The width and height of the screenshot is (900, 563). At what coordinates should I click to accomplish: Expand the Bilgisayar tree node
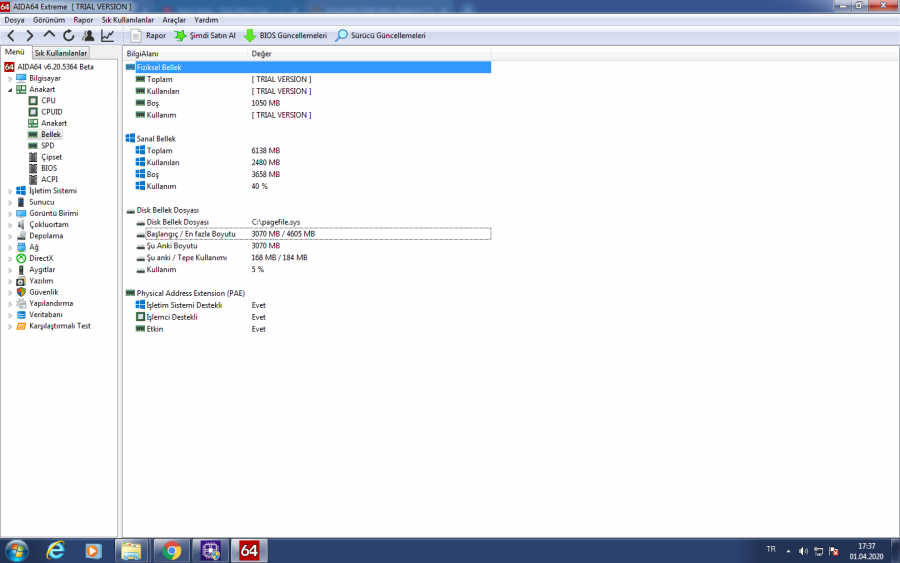tap(10, 79)
